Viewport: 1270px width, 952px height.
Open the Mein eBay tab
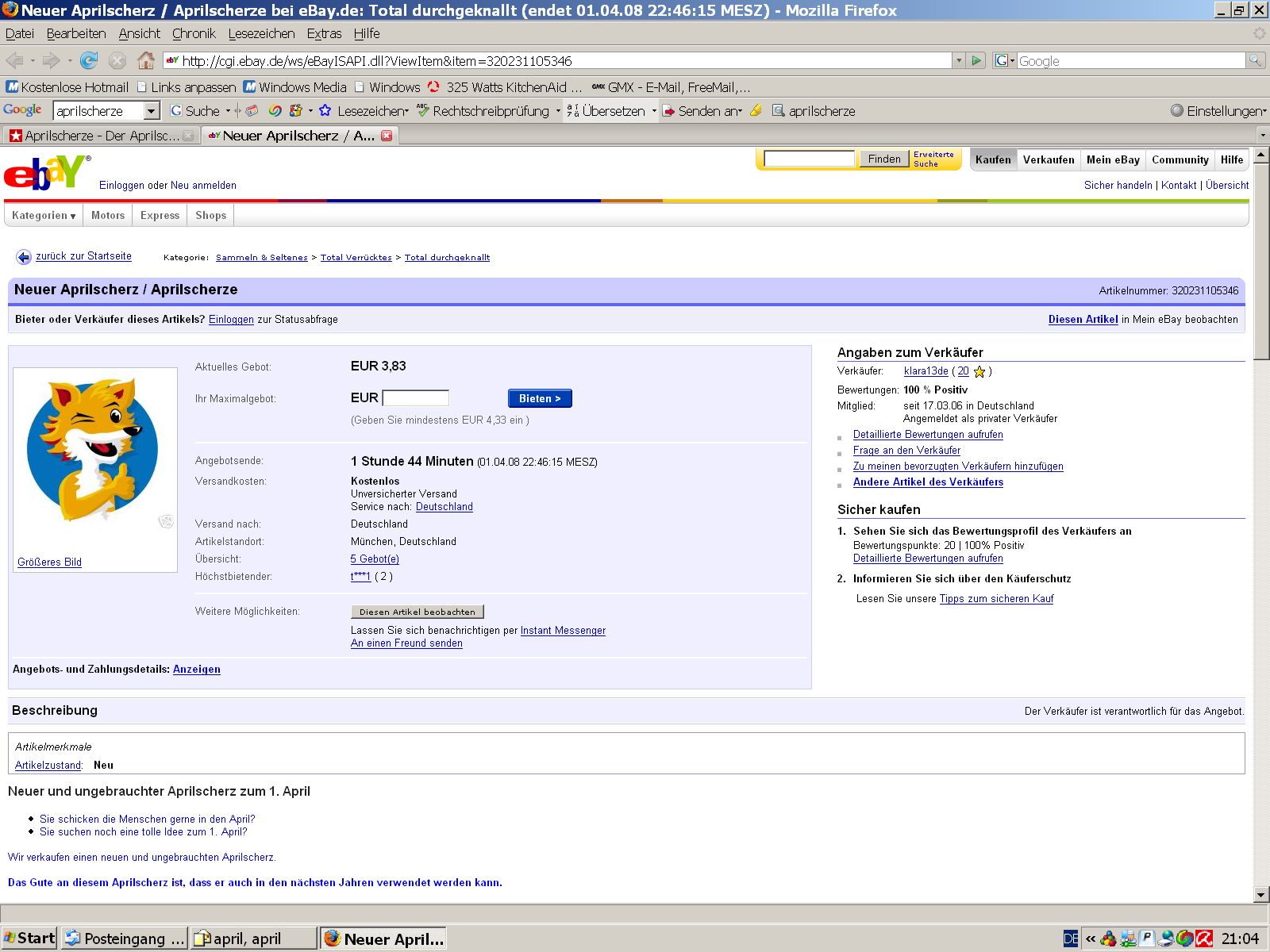1113,159
